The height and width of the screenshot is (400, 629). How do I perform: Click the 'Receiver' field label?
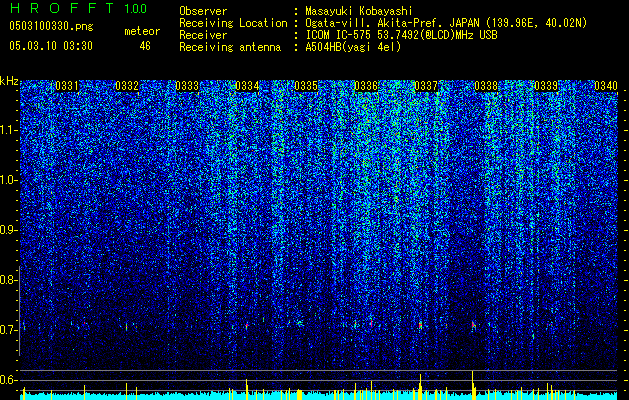[x=203, y=35]
